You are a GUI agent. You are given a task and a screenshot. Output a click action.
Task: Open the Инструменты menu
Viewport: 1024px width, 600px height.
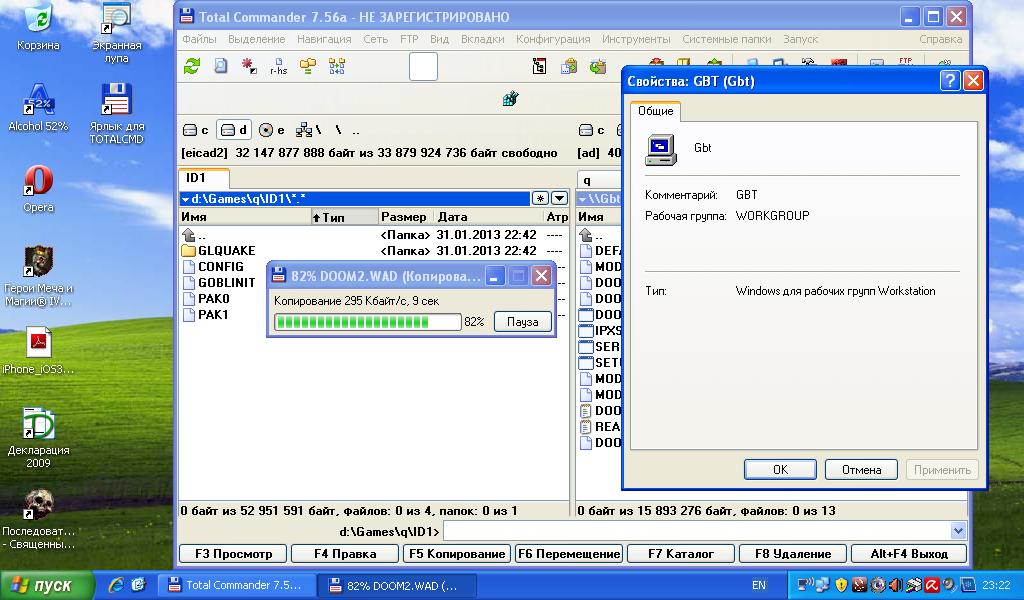636,39
